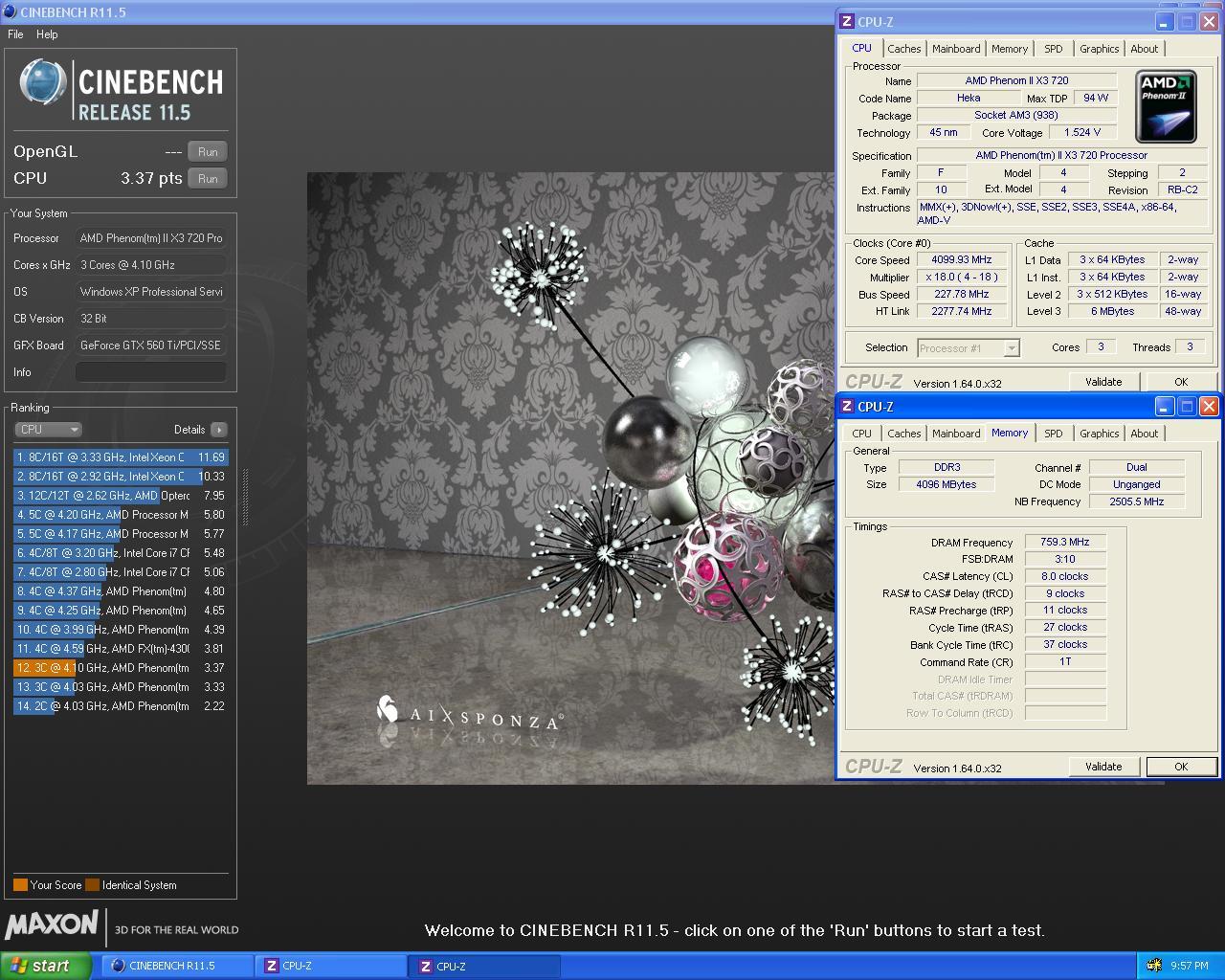Select ranking entry 11 AMD FX 3.81
1225x980 pixels.
pyautogui.click(x=121, y=649)
